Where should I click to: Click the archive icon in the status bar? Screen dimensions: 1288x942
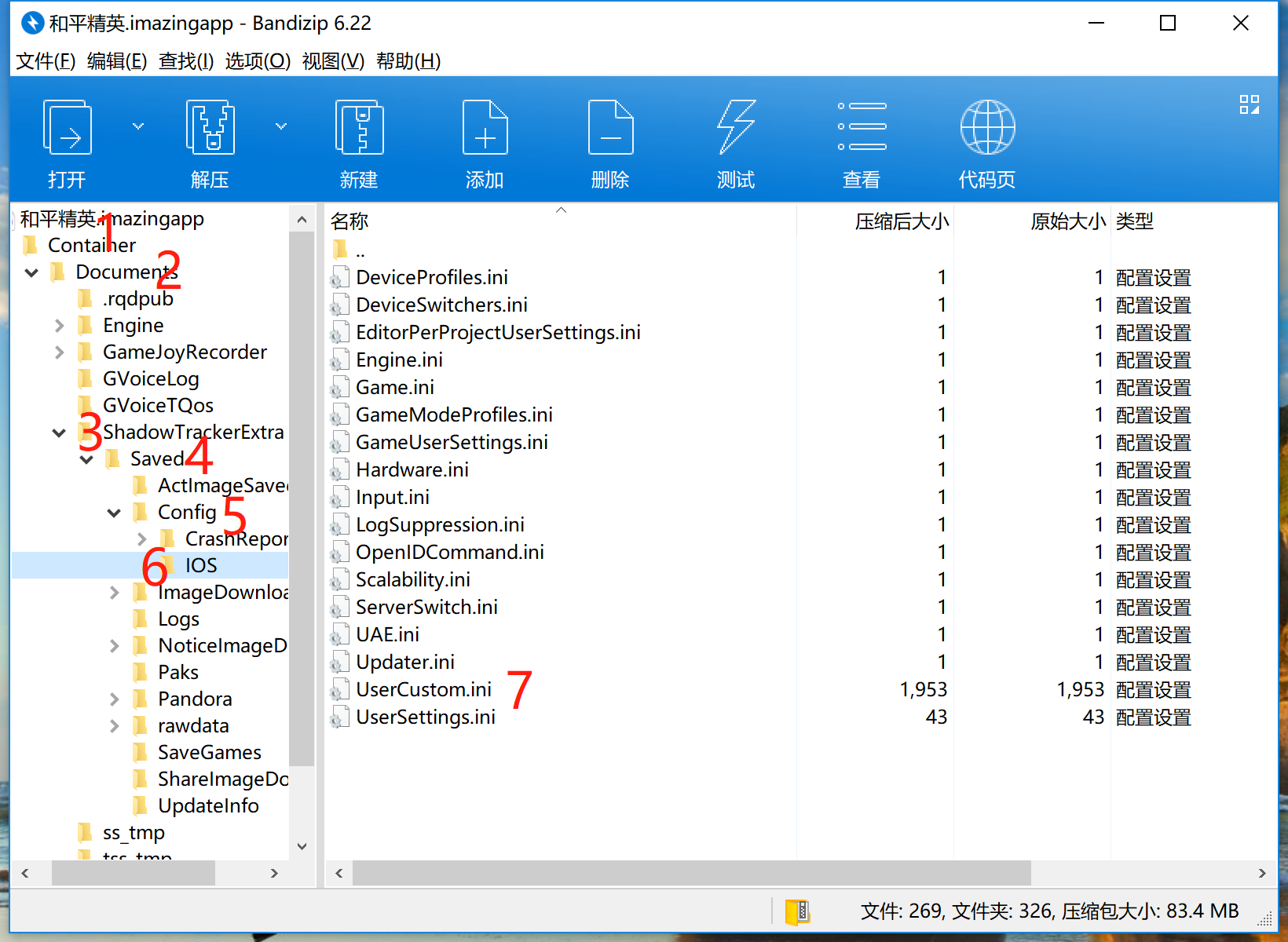[x=797, y=911]
